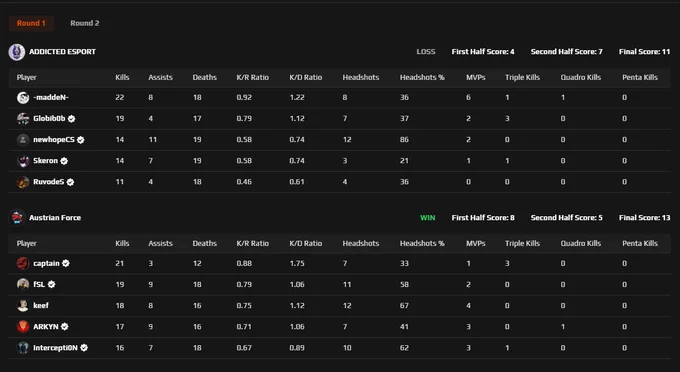This screenshot has height=372, width=680.
Task: Select 'First Half Score: 4' text
Action: coord(483,52)
